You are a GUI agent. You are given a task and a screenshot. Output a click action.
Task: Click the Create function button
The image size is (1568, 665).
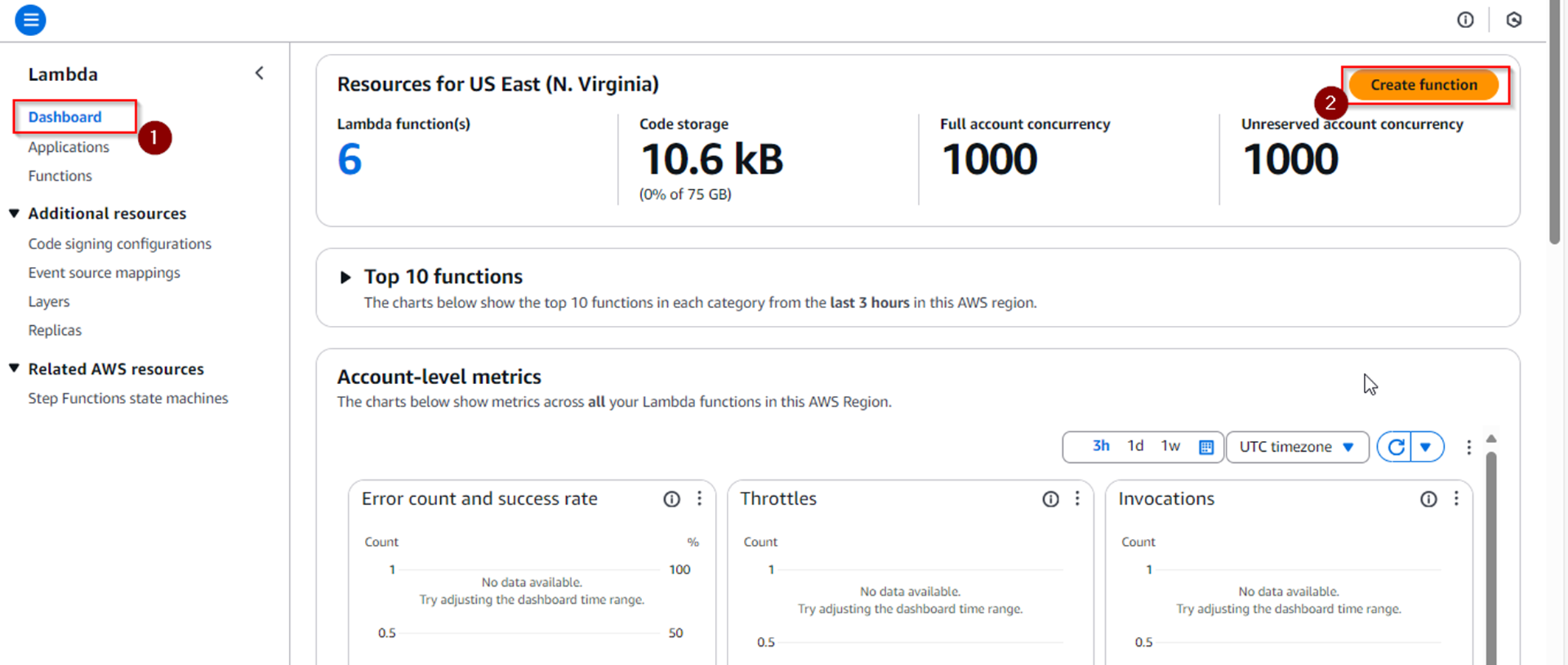pos(1423,85)
